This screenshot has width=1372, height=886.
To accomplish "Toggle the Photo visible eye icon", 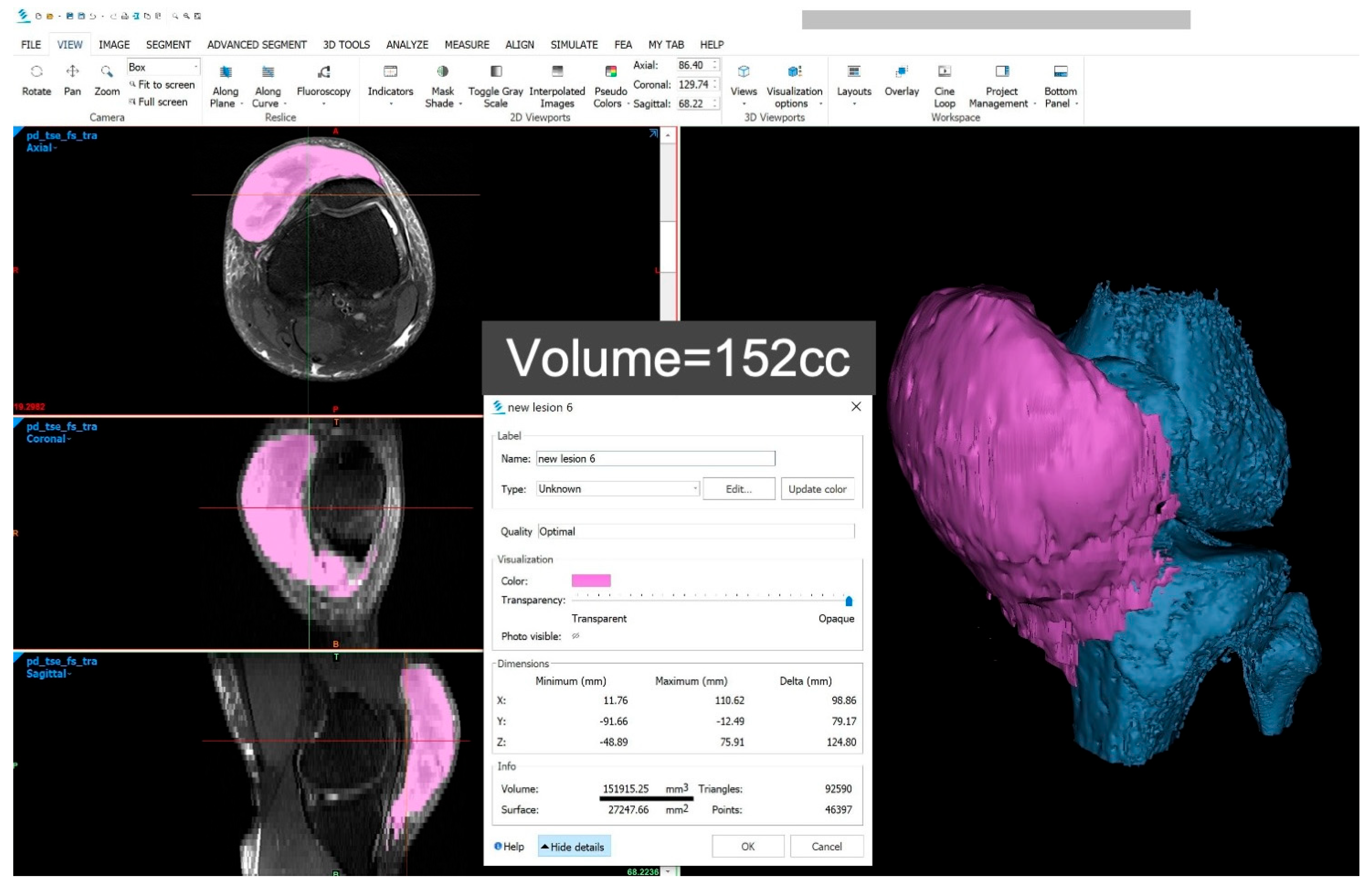I will [575, 636].
